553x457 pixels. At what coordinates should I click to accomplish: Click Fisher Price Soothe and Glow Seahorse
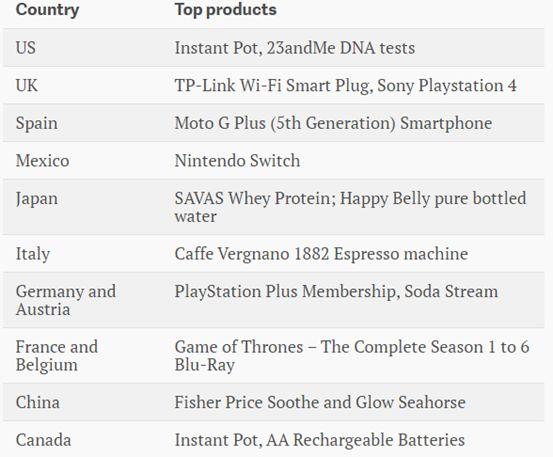click(320, 402)
